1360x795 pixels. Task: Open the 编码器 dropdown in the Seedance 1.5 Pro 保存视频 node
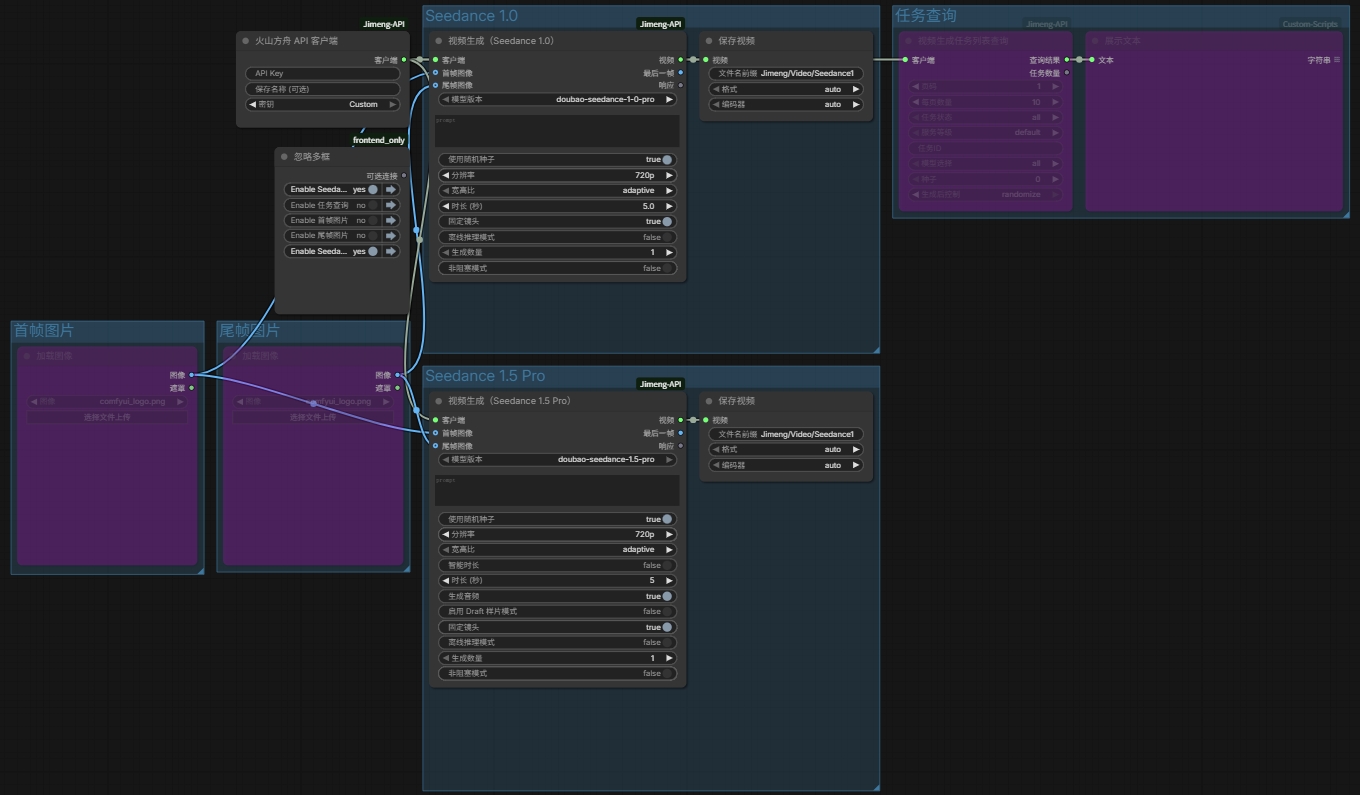coord(786,465)
